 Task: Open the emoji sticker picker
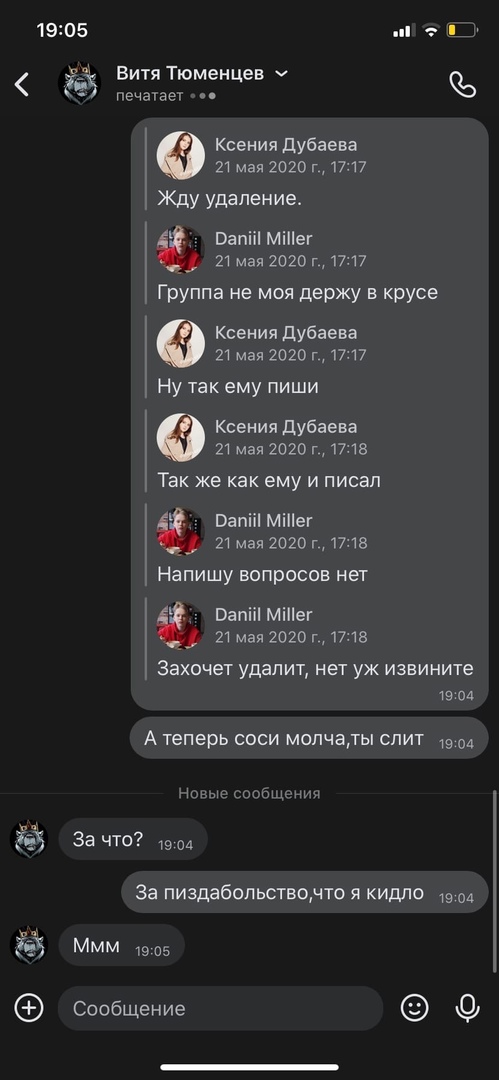pos(414,1008)
